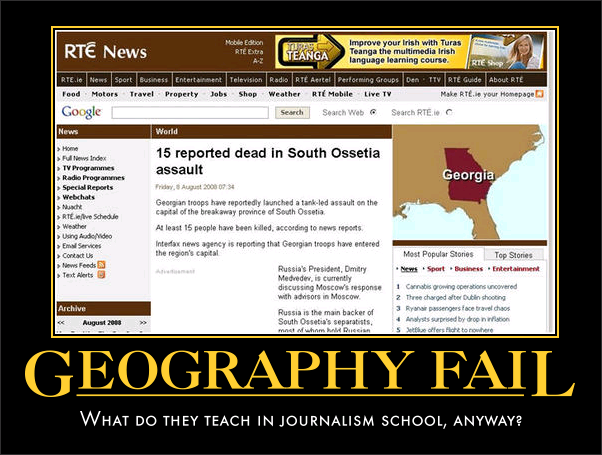Open Special Reports in sidebar
Image resolution: width=602 pixels, height=455 pixels.
88,187
